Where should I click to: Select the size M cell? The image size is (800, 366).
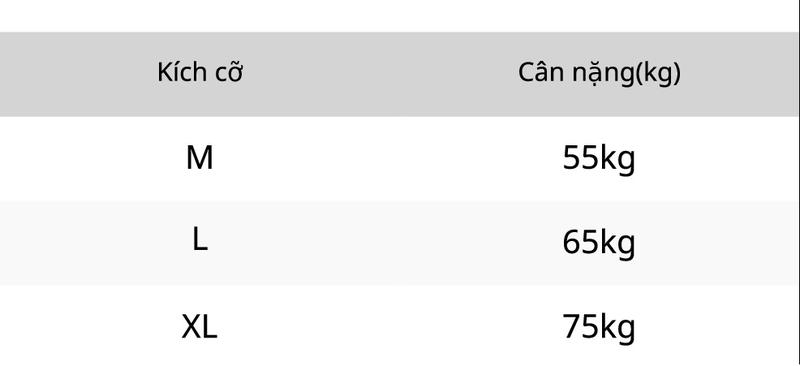[x=199, y=158]
